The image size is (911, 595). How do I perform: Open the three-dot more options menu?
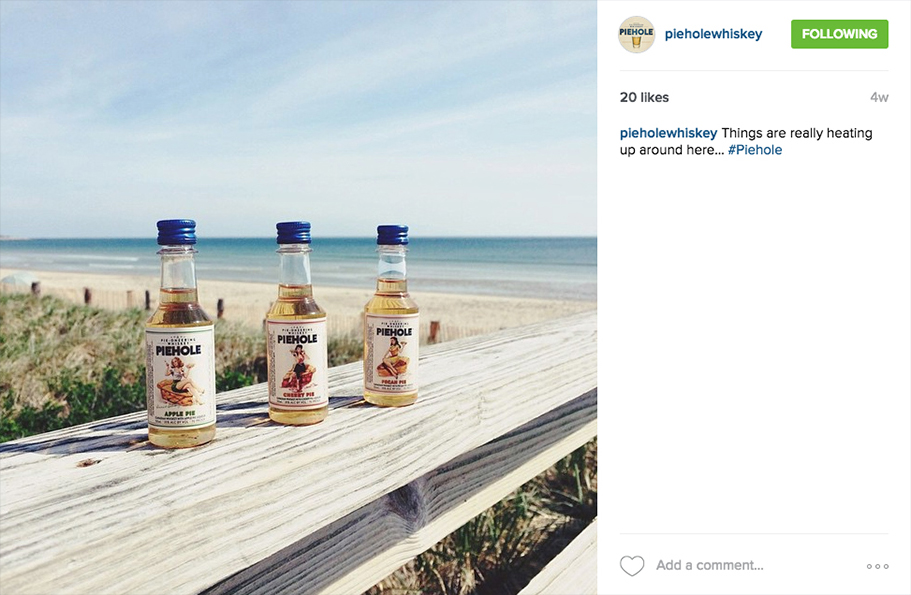[x=877, y=566]
